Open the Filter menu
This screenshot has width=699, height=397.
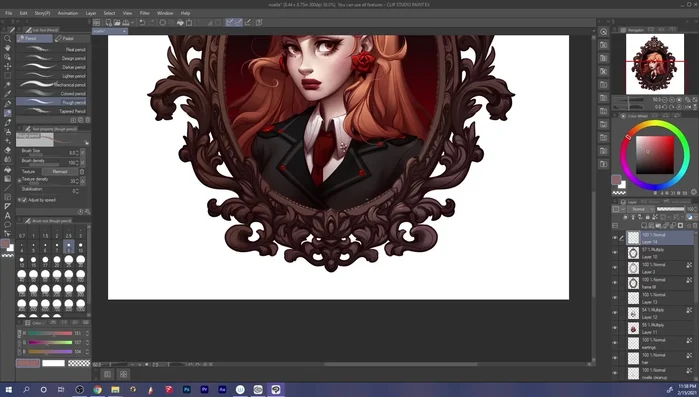click(144, 13)
